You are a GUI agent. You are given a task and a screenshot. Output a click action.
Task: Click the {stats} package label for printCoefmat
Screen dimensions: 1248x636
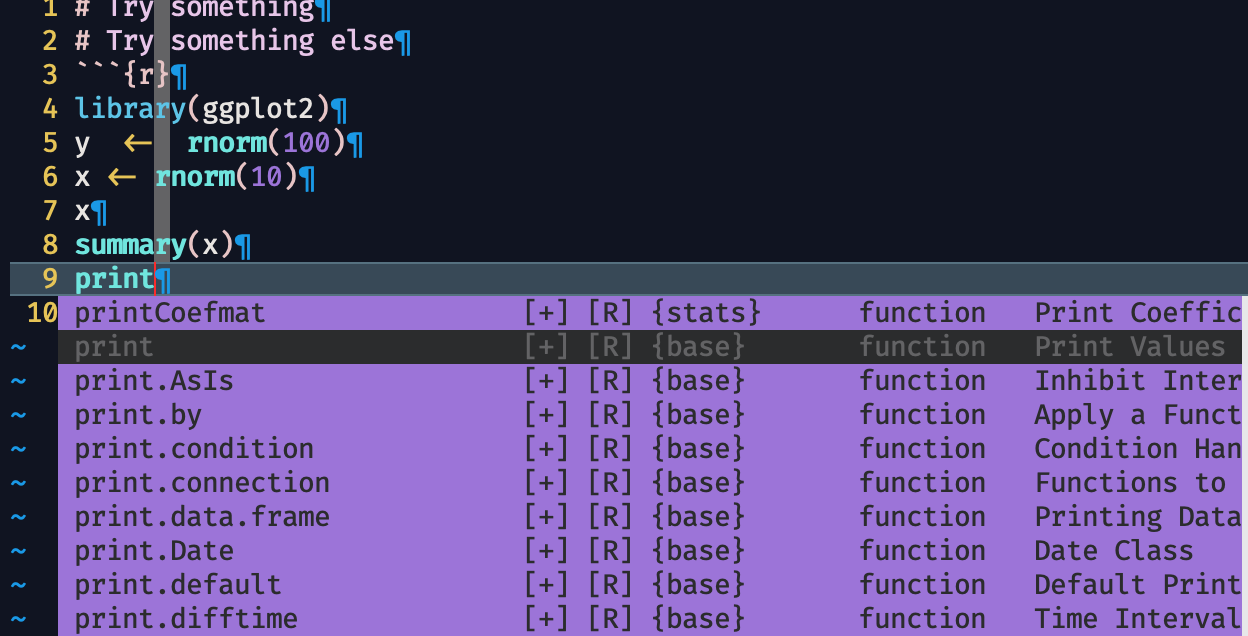click(706, 313)
